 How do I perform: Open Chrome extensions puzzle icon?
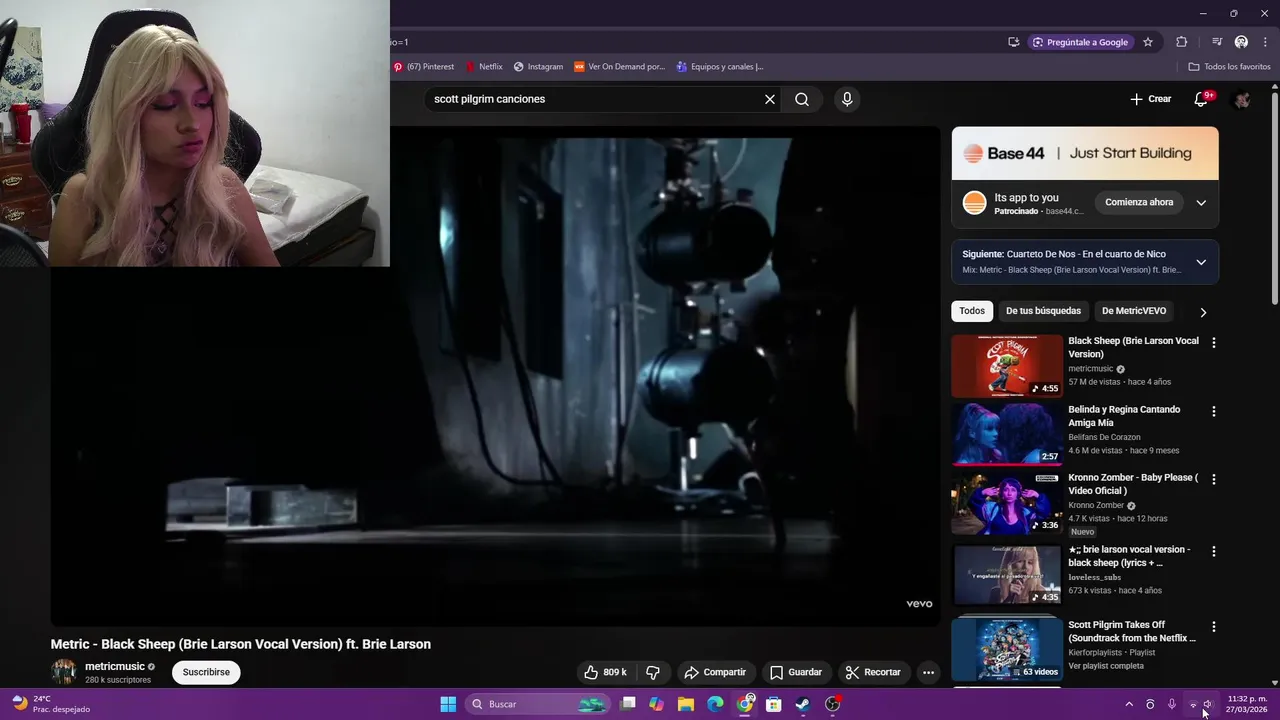coord(1182,42)
